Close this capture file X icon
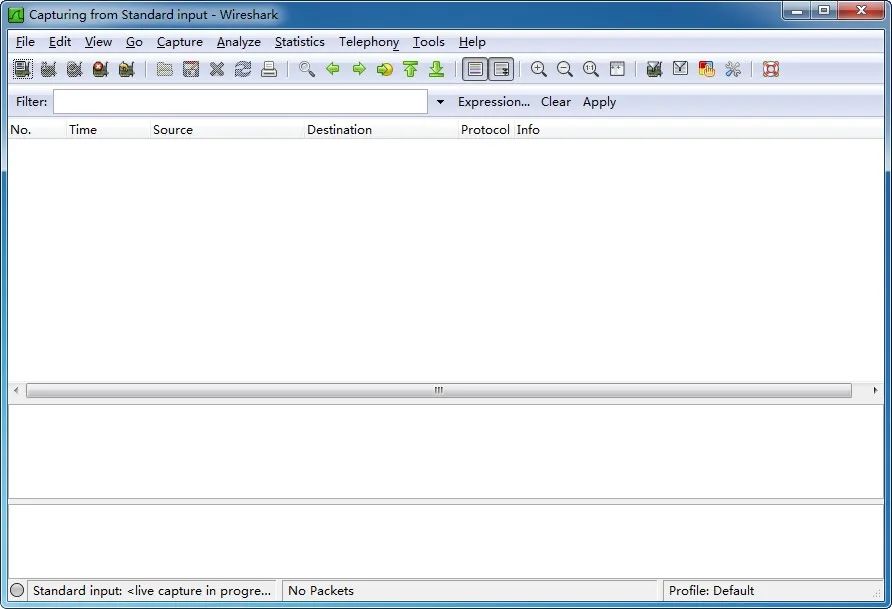The image size is (892, 609). tap(217, 69)
